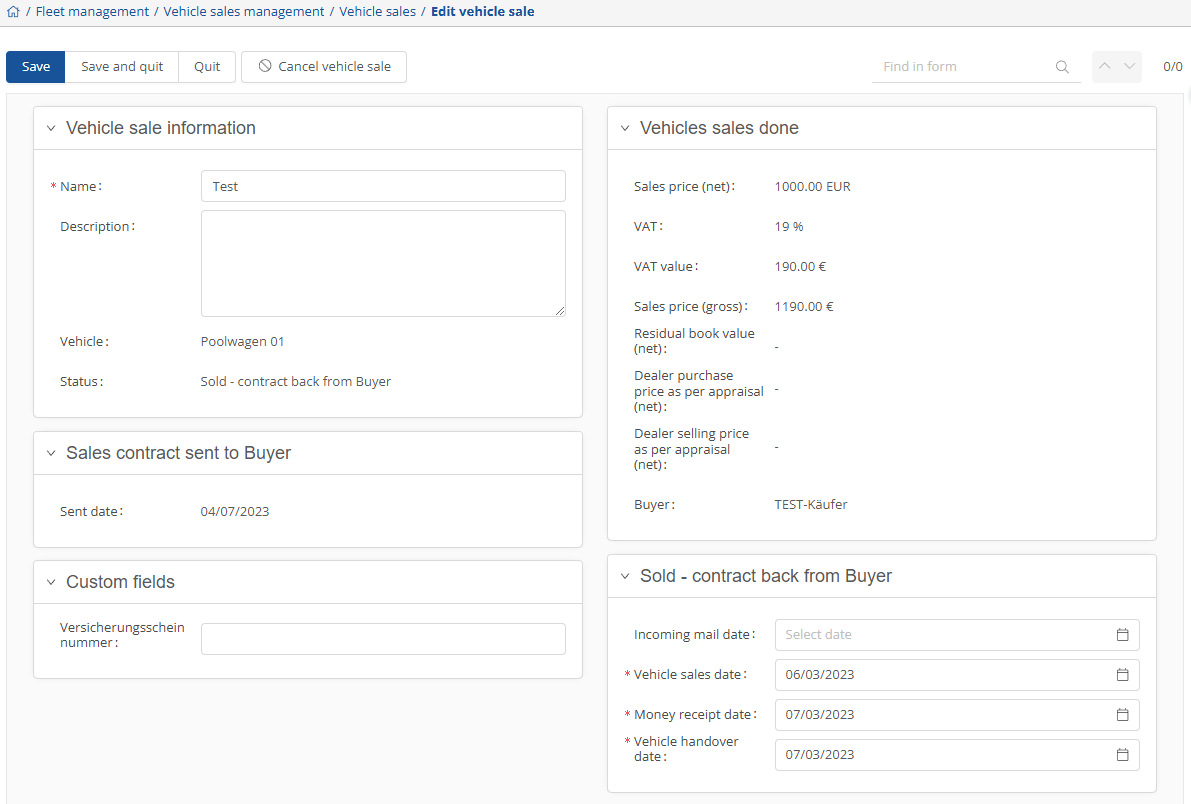This screenshot has height=804, width=1191.
Task: Click the search magnifier in Find in form
Action: pyautogui.click(x=1062, y=67)
